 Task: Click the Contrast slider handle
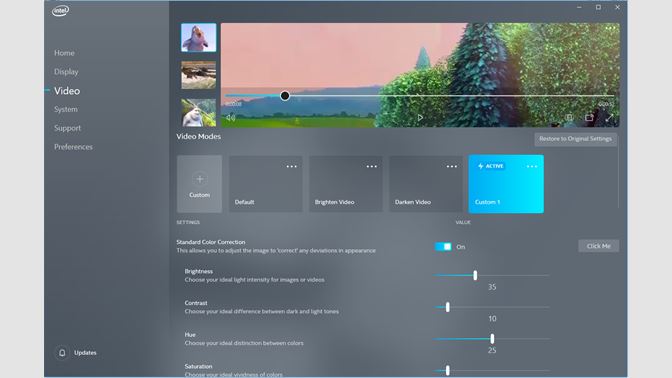(447, 307)
